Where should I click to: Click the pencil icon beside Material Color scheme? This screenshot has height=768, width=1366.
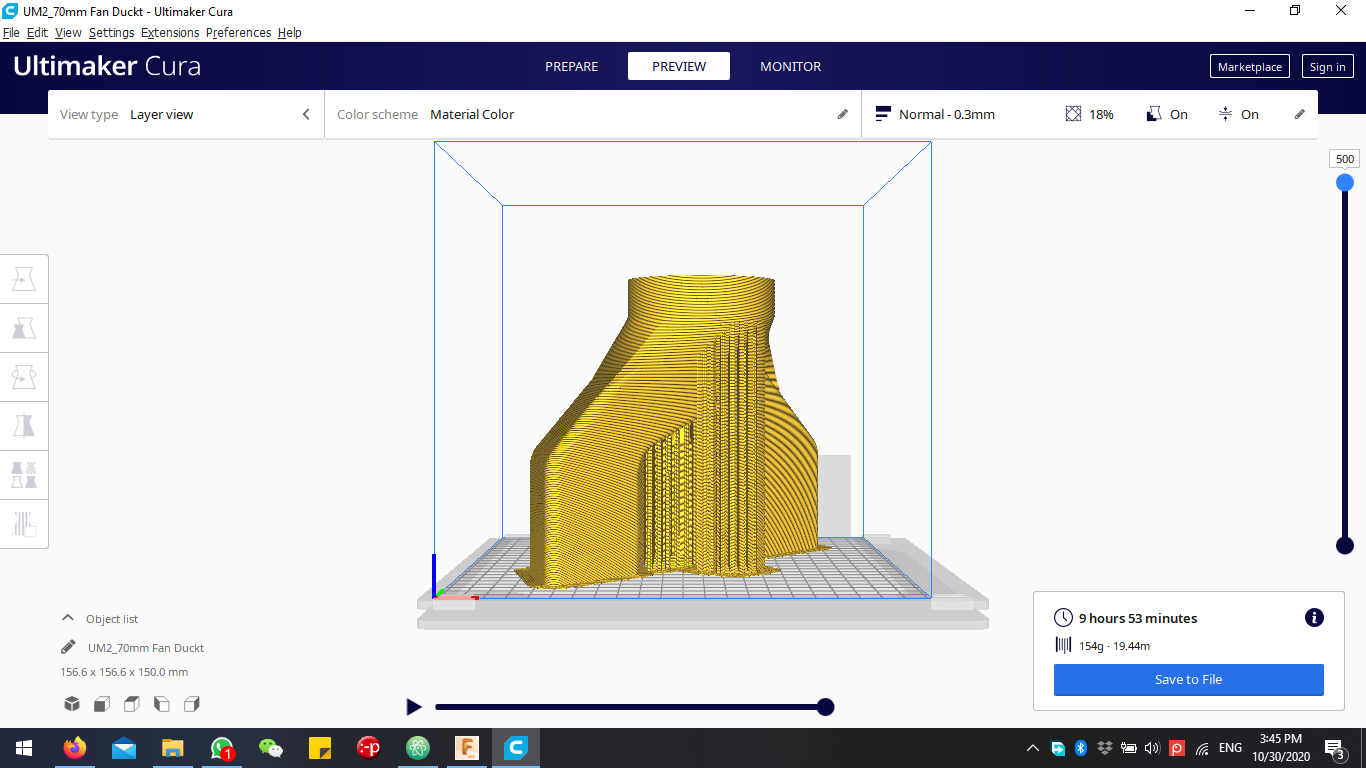click(842, 114)
